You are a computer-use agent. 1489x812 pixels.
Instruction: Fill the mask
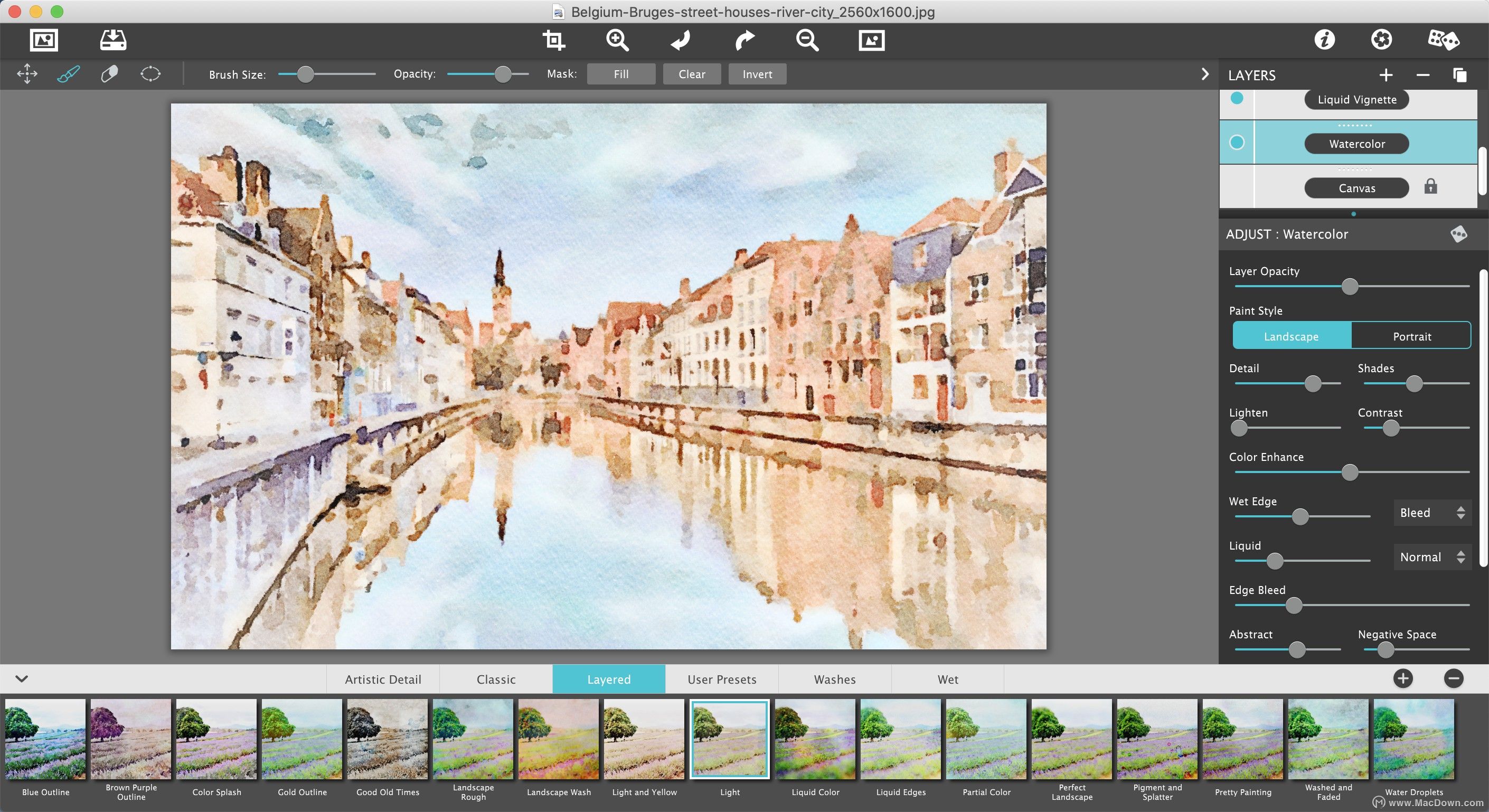pos(621,74)
